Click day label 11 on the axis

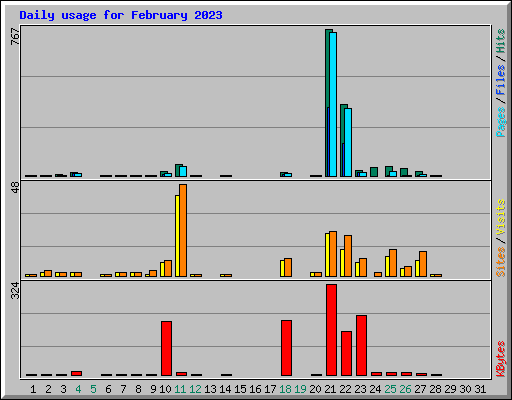pyautogui.click(x=180, y=389)
